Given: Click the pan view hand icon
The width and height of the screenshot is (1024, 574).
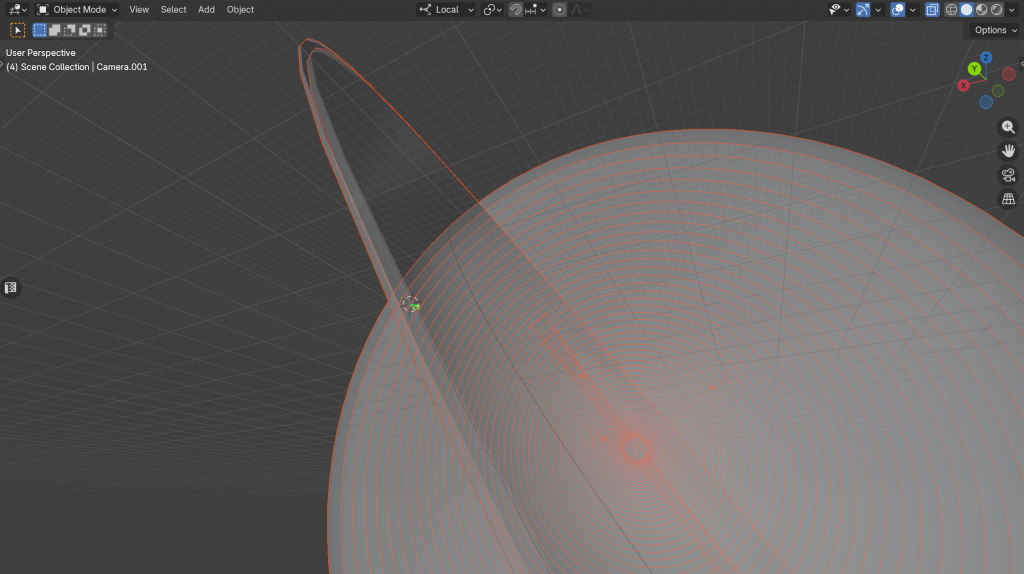Looking at the screenshot, I should click(x=1008, y=151).
